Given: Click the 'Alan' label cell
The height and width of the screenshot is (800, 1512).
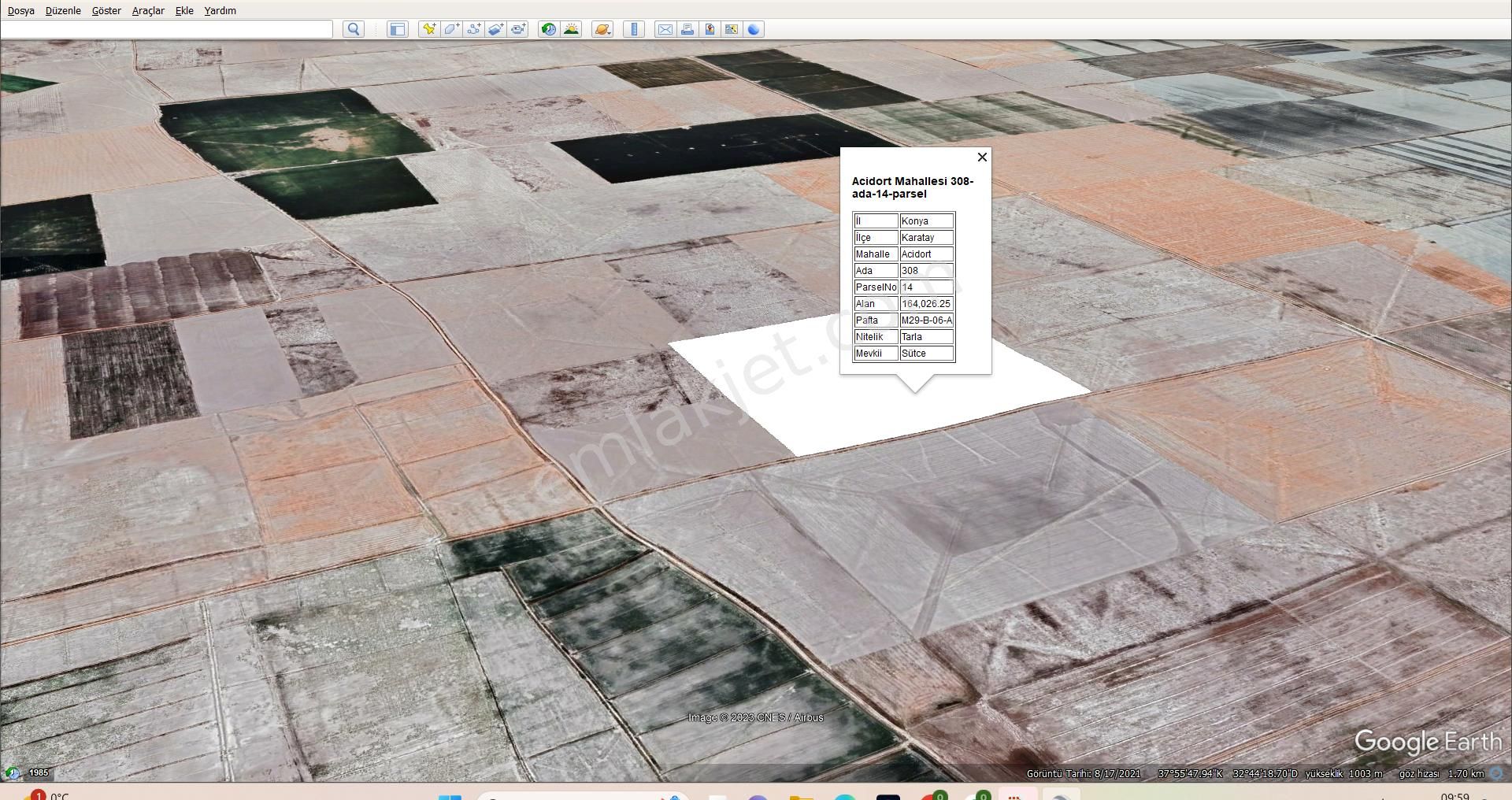Looking at the screenshot, I should 876,304.
